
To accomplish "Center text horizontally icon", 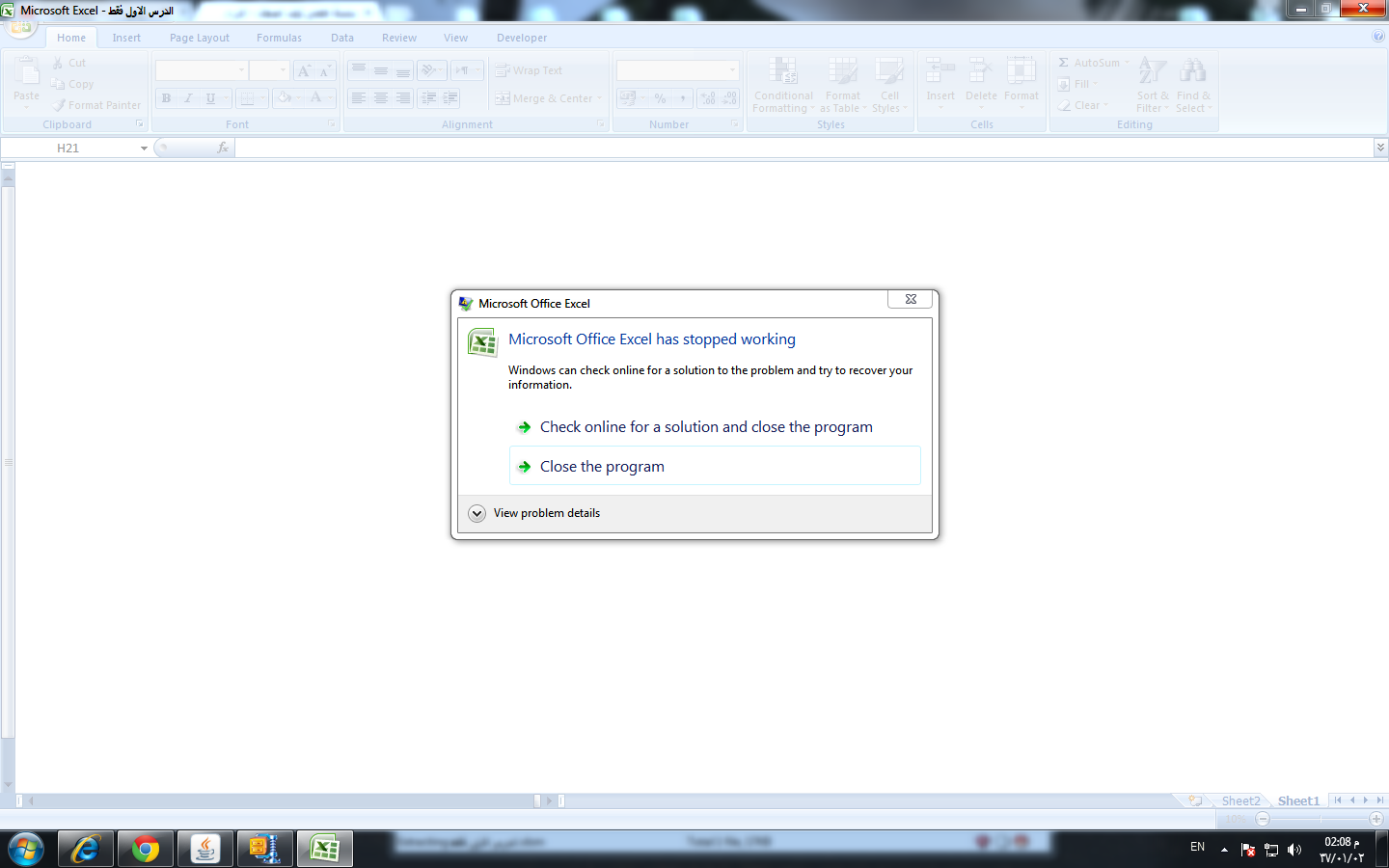I will click(381, 98).
